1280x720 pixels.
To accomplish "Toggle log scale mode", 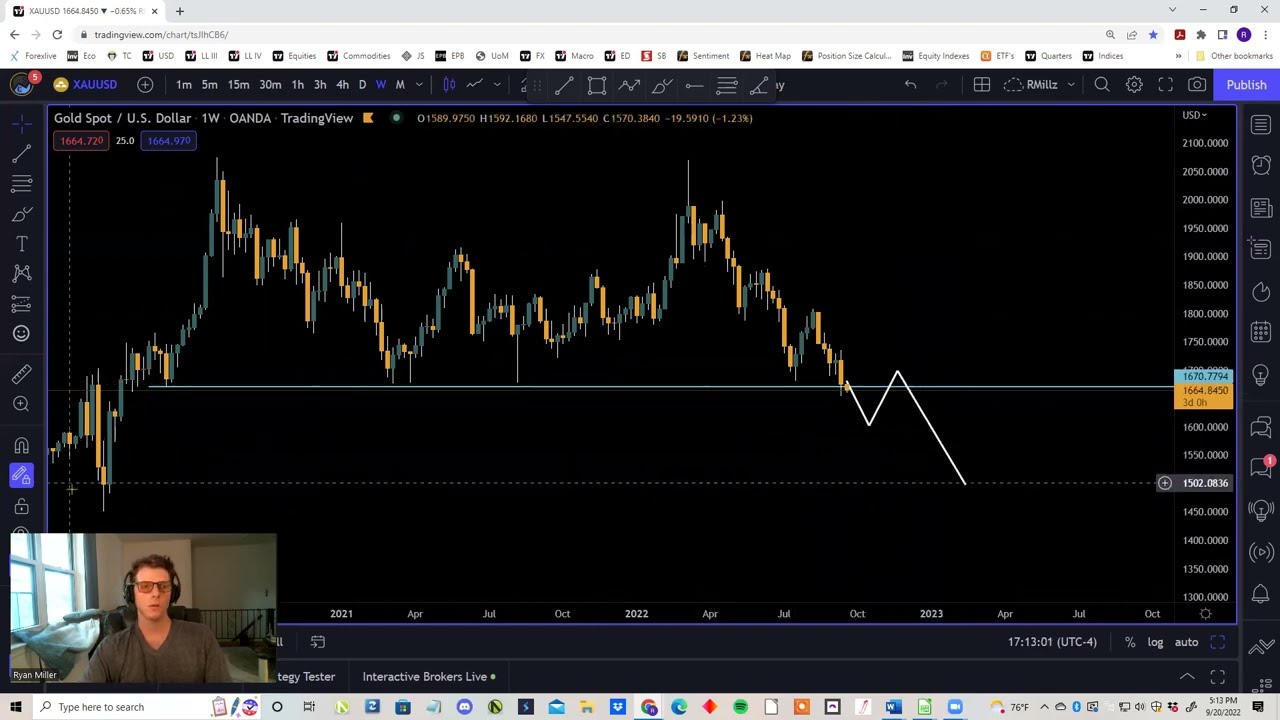I will coord(1155,642).
